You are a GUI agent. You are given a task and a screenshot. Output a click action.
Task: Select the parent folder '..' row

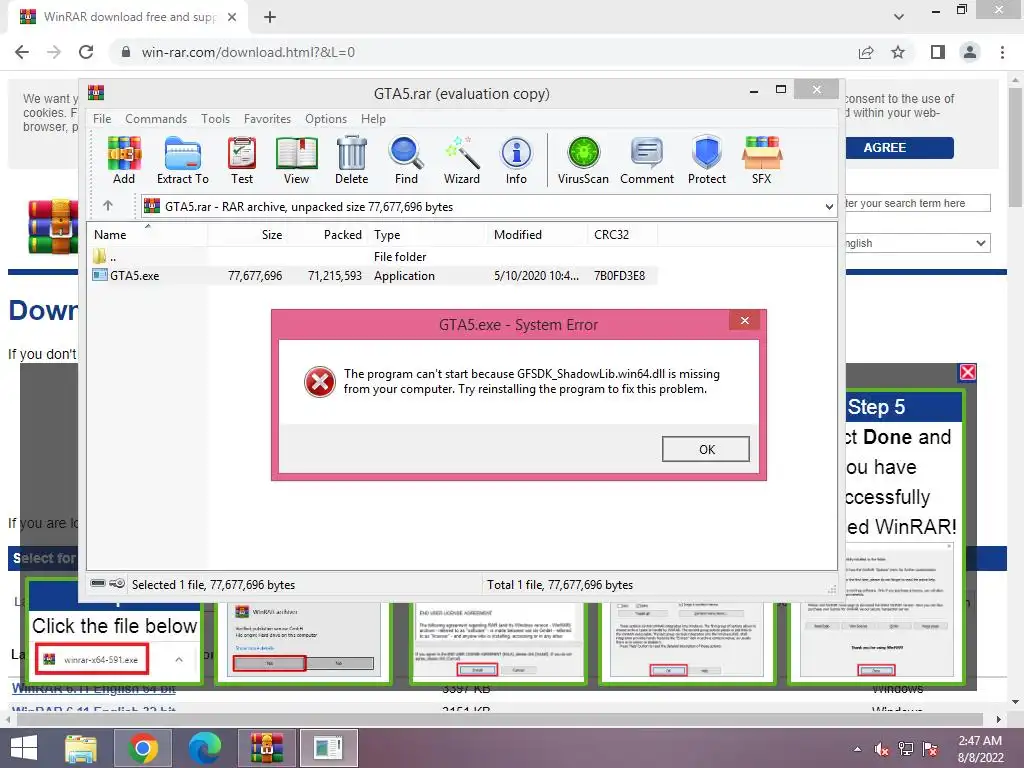[x=373, y=257]
